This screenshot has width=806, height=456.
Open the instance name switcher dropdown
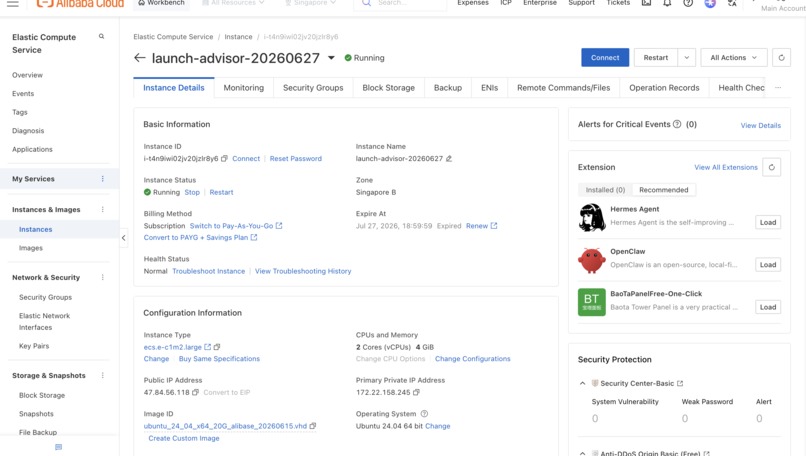click(x=332, y=58)
